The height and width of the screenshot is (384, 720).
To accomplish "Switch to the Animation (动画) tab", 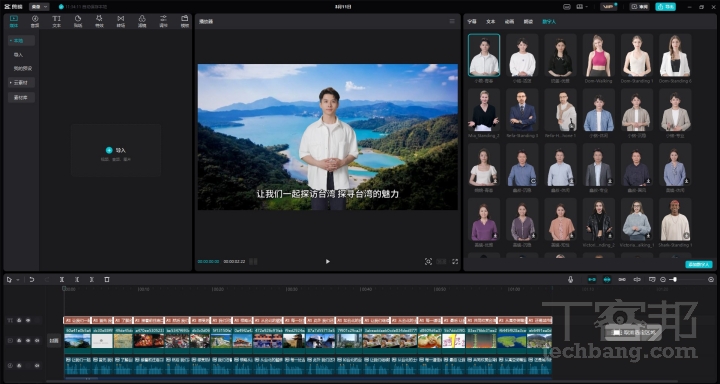I will 510,22.
